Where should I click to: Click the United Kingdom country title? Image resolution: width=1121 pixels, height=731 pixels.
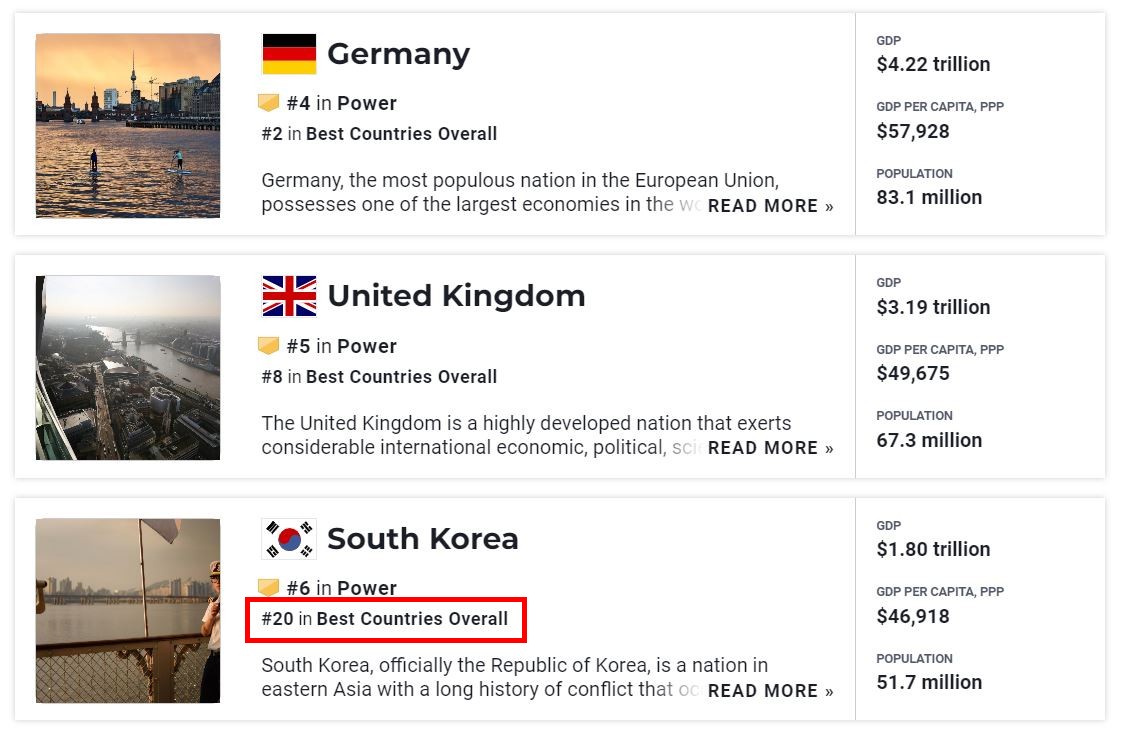click(456, 296)
